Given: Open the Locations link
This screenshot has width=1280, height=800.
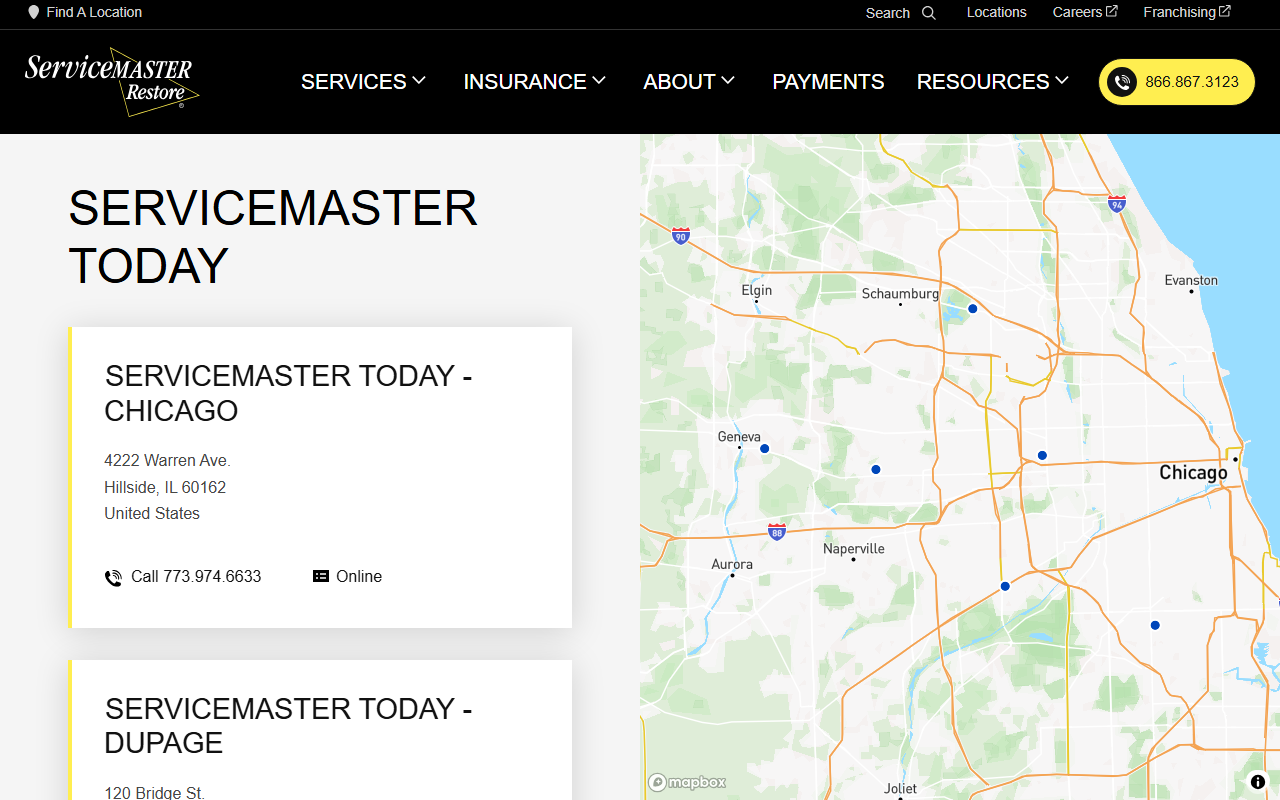Looking at the screenshot, I should pyautogui.click(x=996, y=12).
